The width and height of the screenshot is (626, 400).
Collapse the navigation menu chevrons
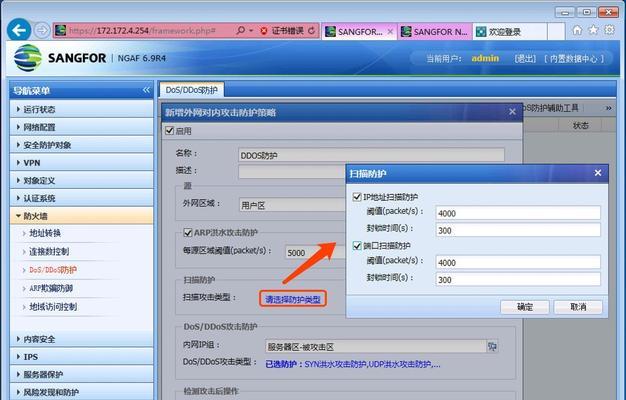point(147,90)
